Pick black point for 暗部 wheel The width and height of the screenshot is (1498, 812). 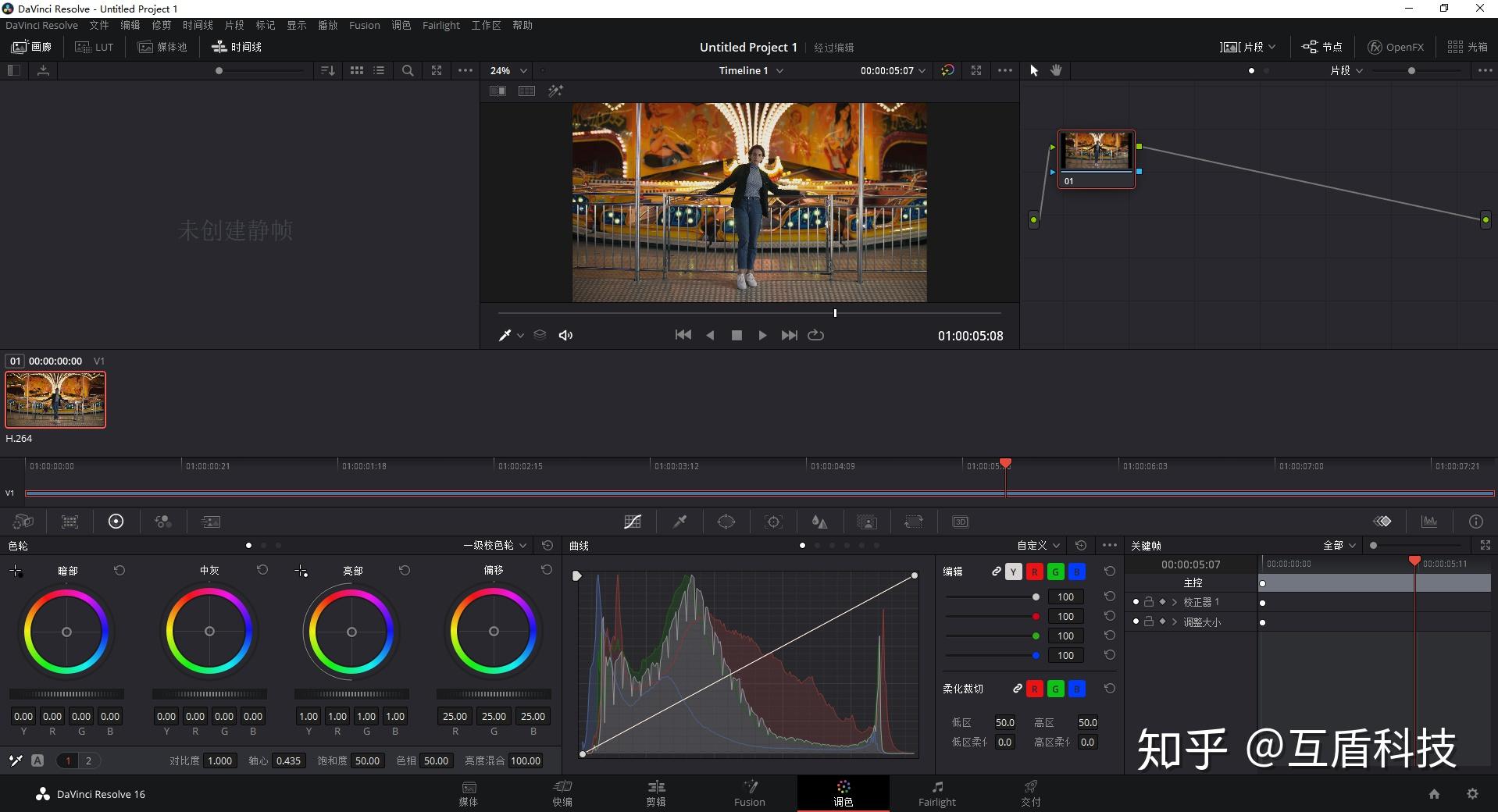coord(16,572)
